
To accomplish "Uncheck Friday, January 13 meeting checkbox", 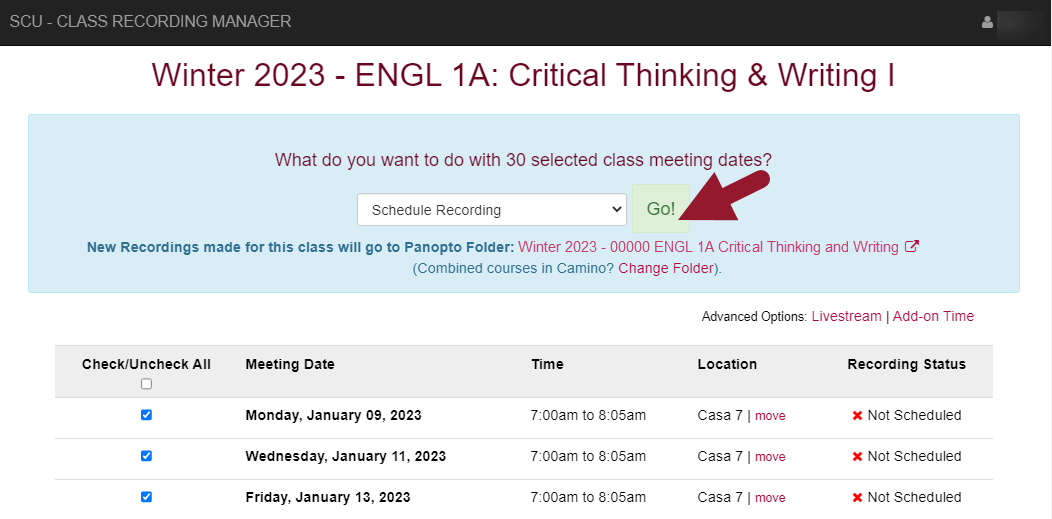I will pyautogui.click(x=146, y=497).
